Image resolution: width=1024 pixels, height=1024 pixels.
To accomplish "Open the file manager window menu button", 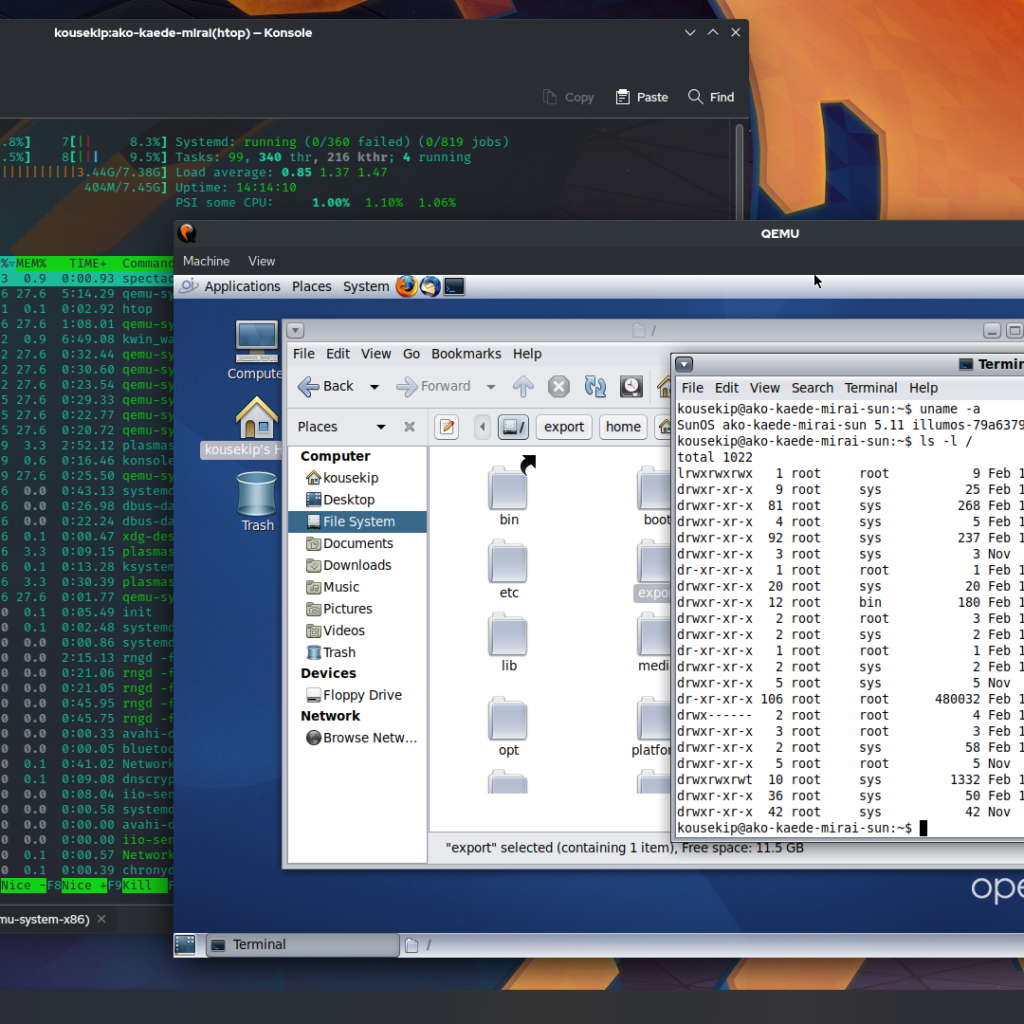I will tap(295, 330).
